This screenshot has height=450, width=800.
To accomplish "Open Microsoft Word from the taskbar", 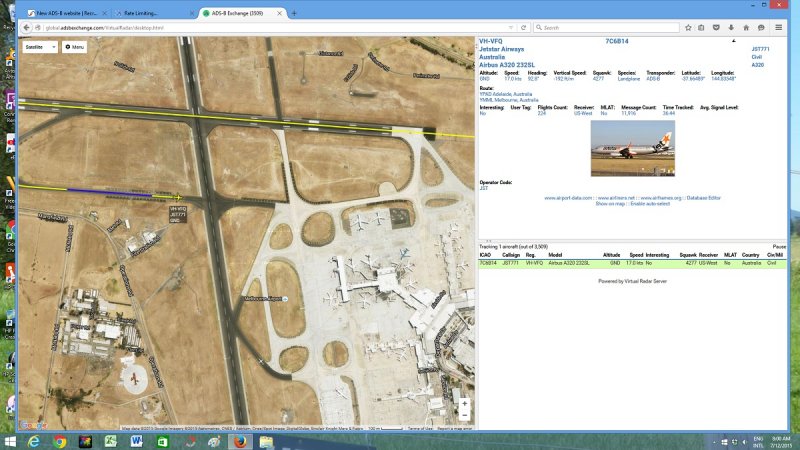I will [x=136, y=441].
